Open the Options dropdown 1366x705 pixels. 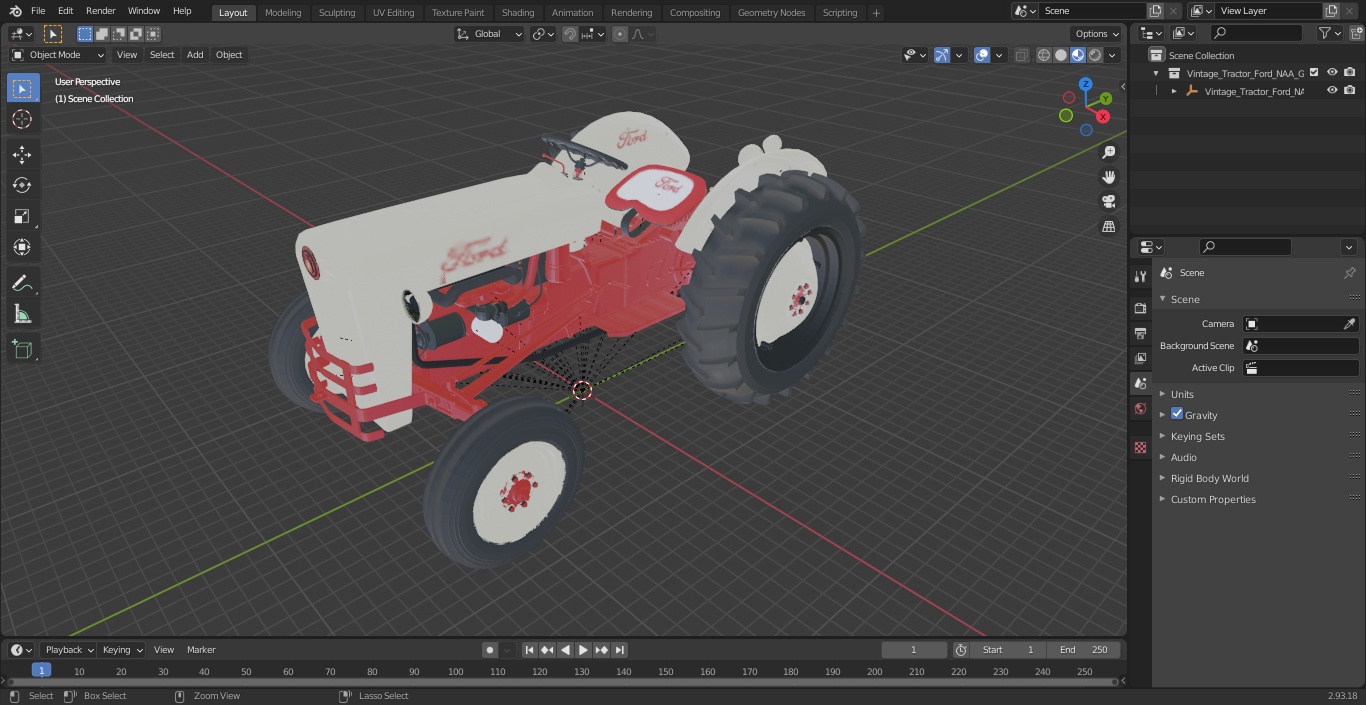1097,34
